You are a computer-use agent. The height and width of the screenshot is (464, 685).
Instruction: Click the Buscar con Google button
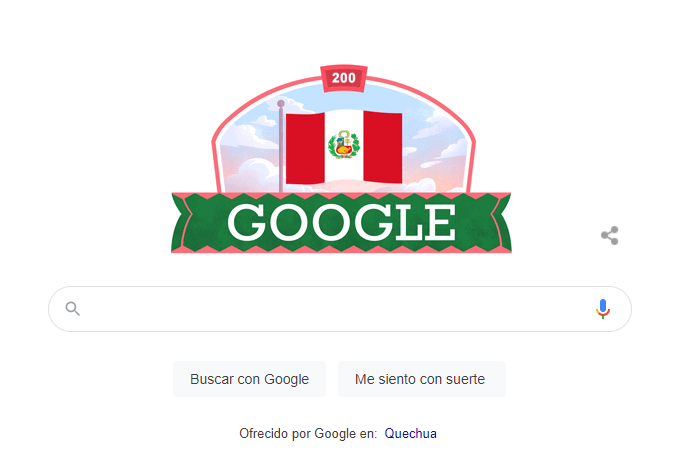249,379
